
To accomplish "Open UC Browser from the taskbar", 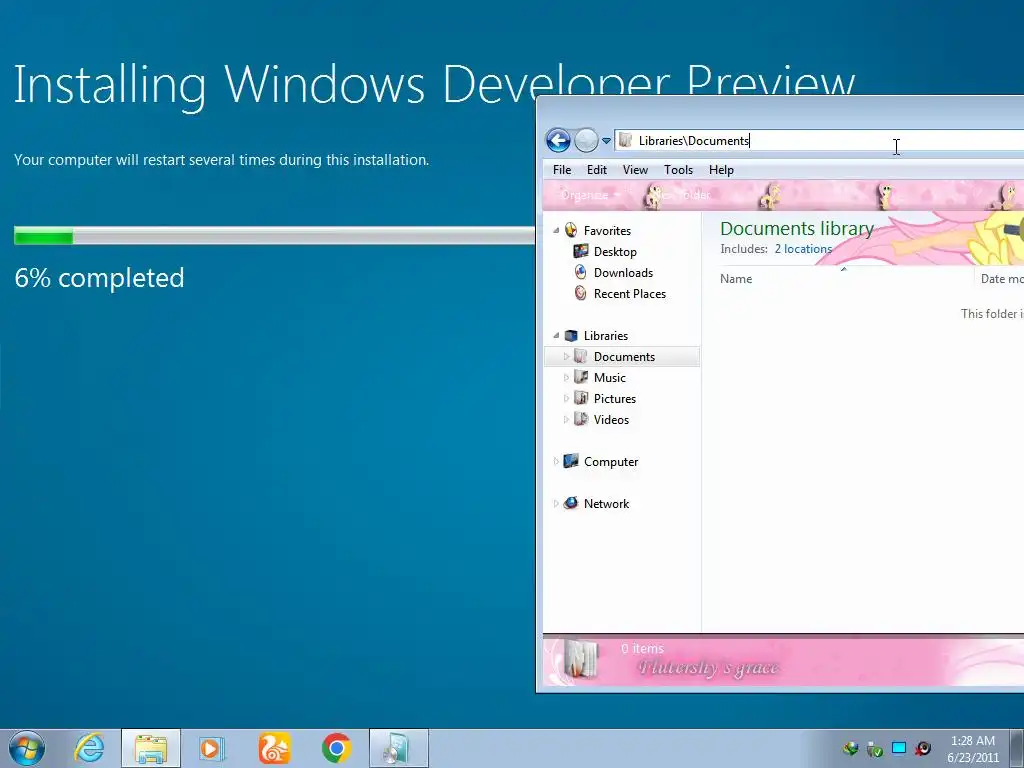I will [274, 748].
